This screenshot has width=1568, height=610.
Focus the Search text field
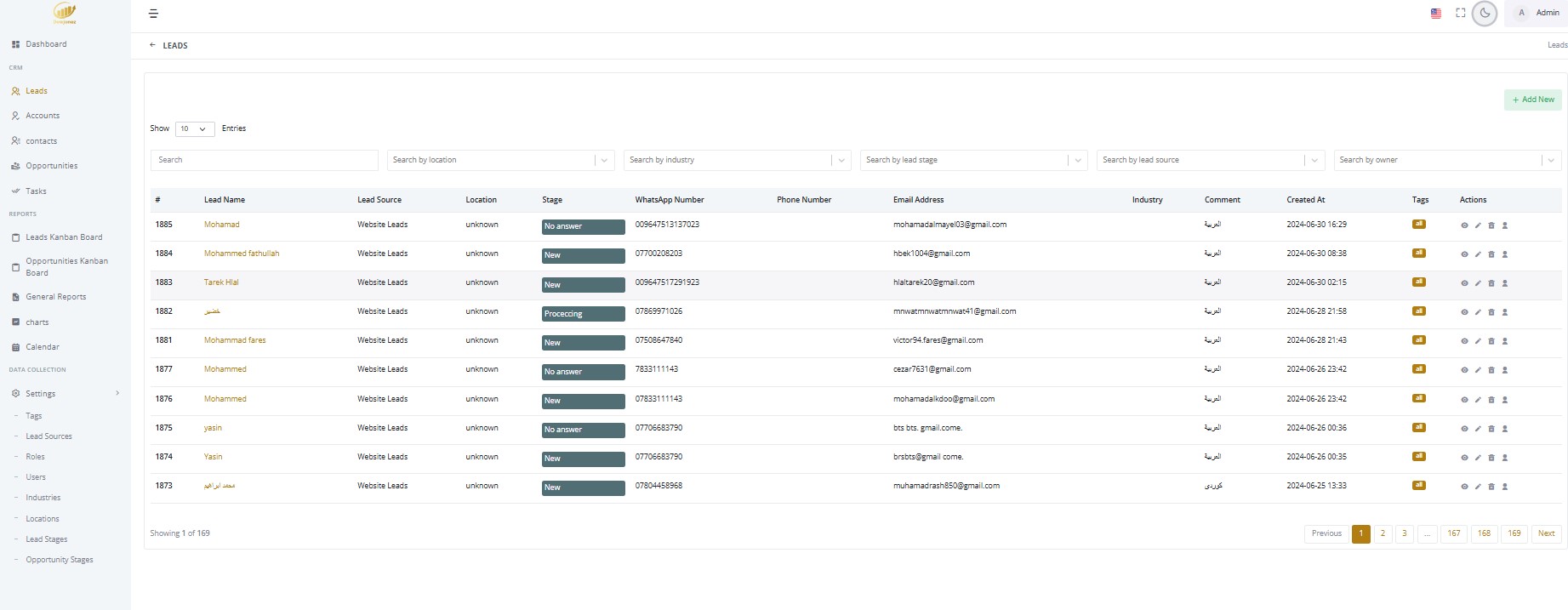tap(265, 160)
